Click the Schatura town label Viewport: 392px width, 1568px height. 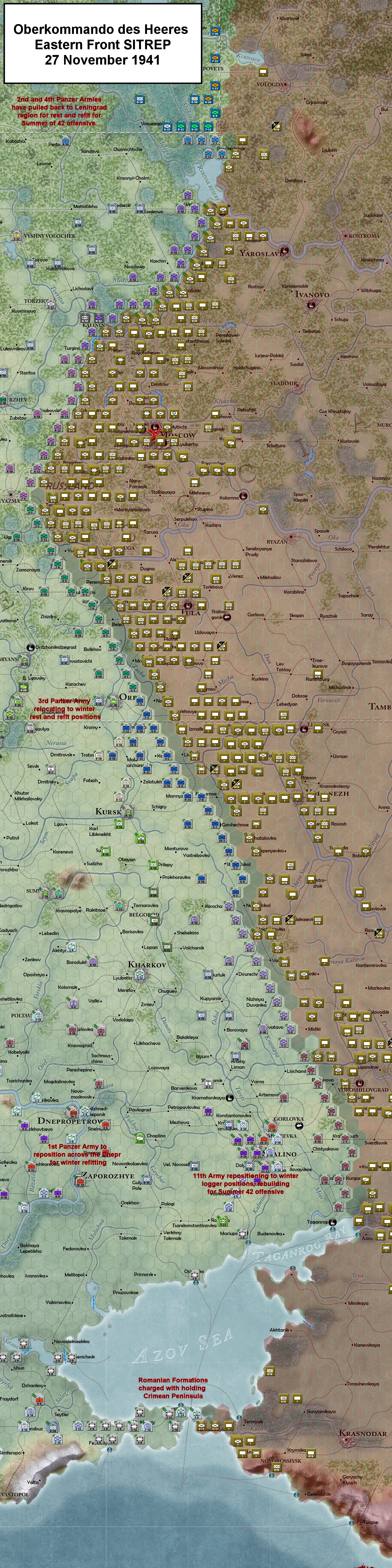[276, 445]
